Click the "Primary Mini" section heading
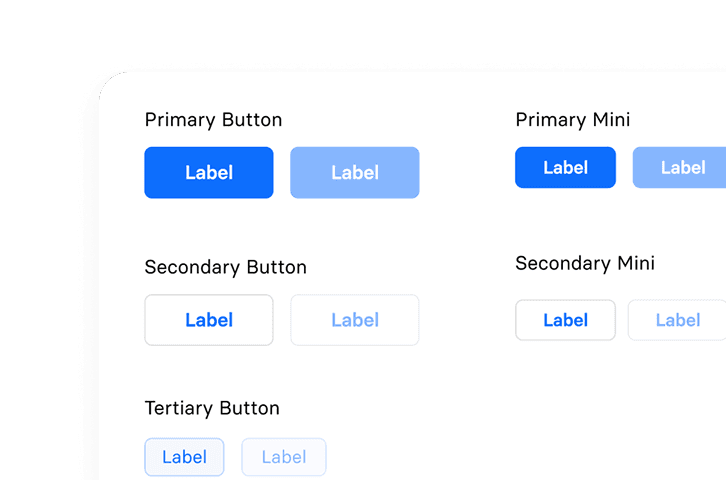Image resolution: width=726 pixels, height=480 pixels. tap(572, 120)
